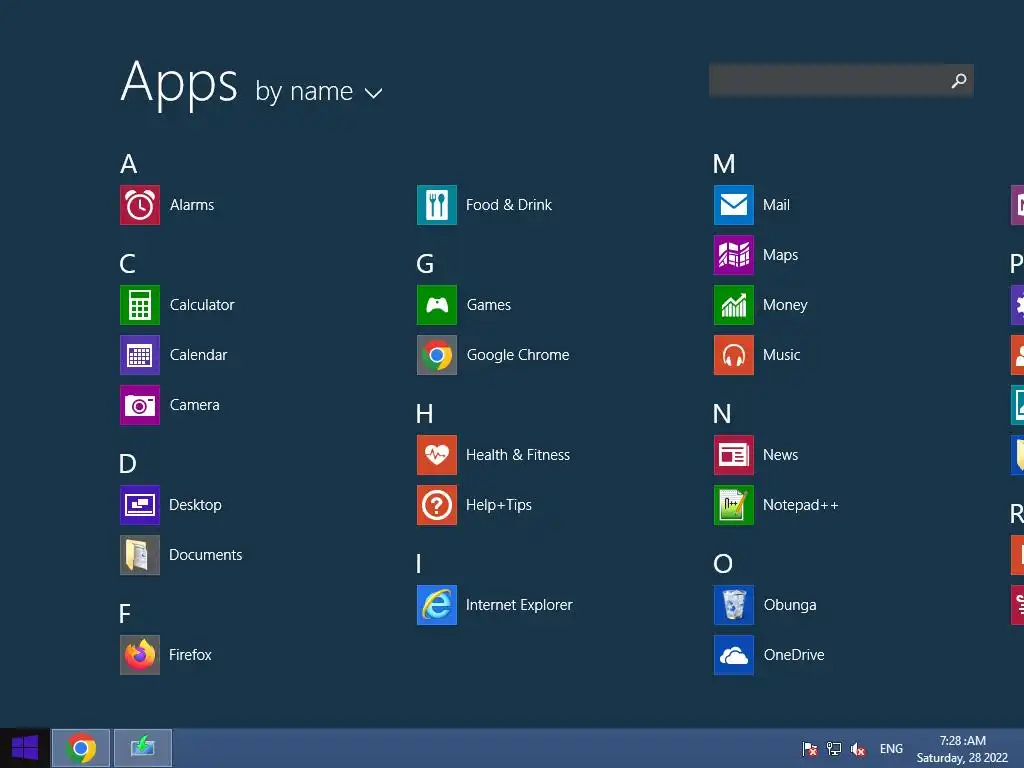The image size is (1024, 768).
Task: Open the News app icon
Action: (734, 455)
